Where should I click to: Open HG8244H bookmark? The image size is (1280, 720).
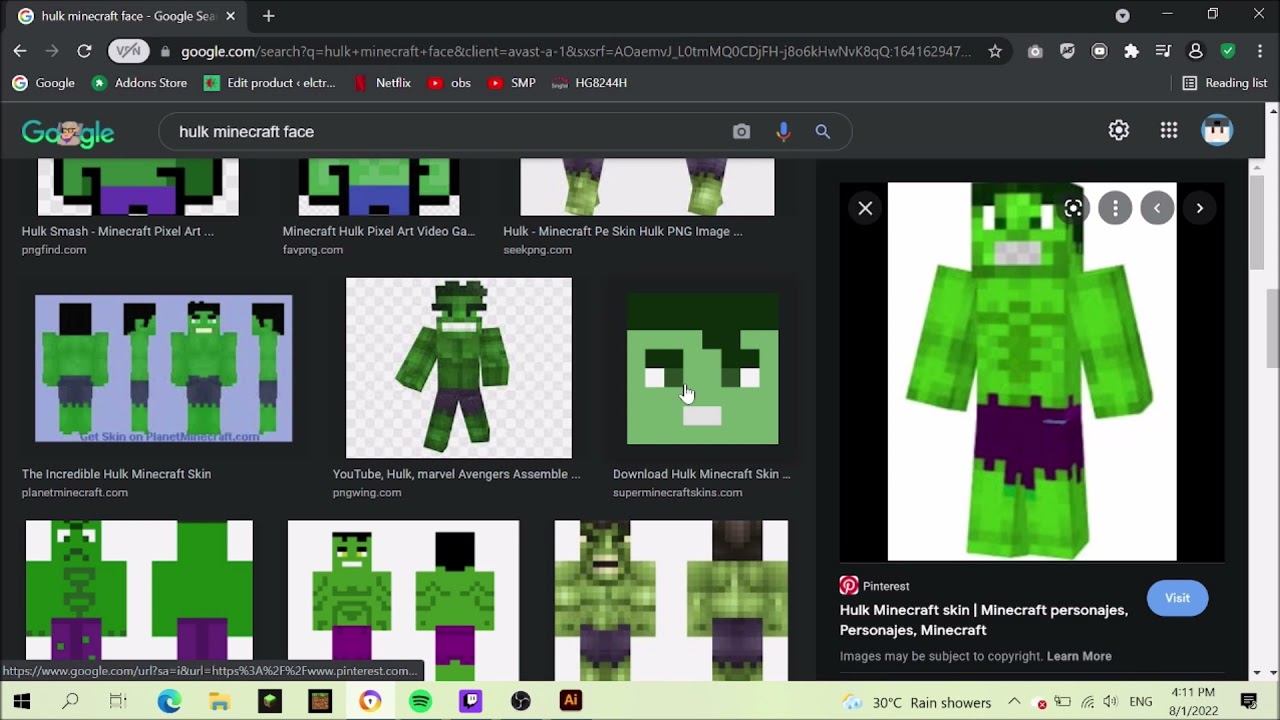point(589,83)
